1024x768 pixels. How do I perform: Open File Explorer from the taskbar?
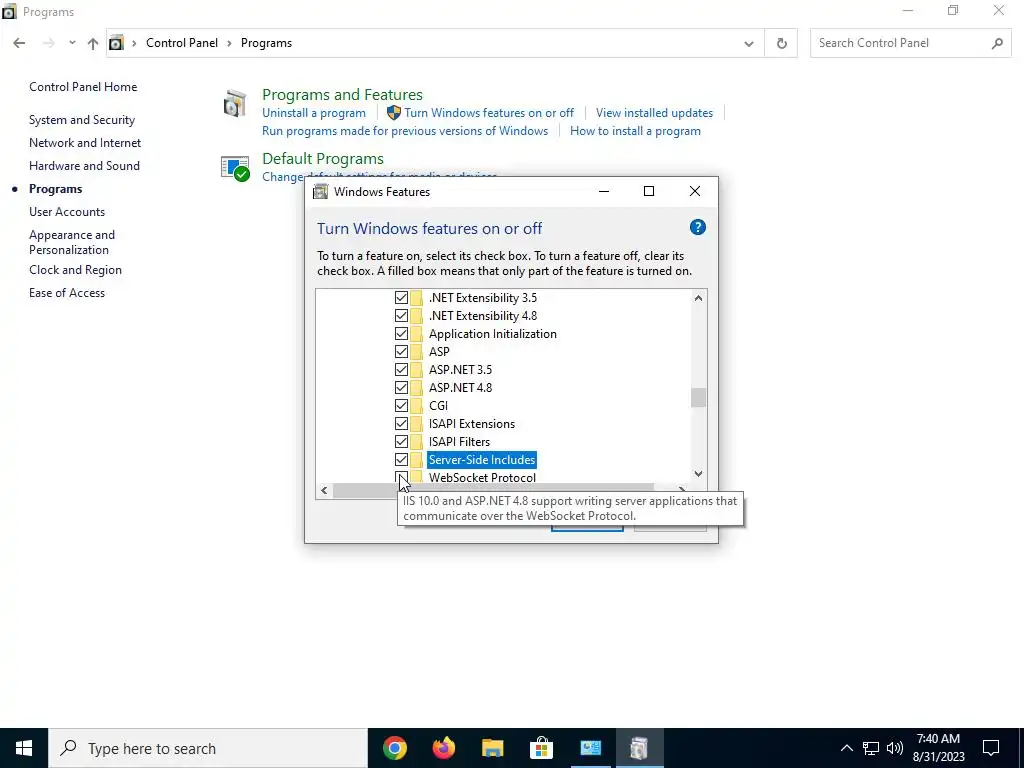492,748
